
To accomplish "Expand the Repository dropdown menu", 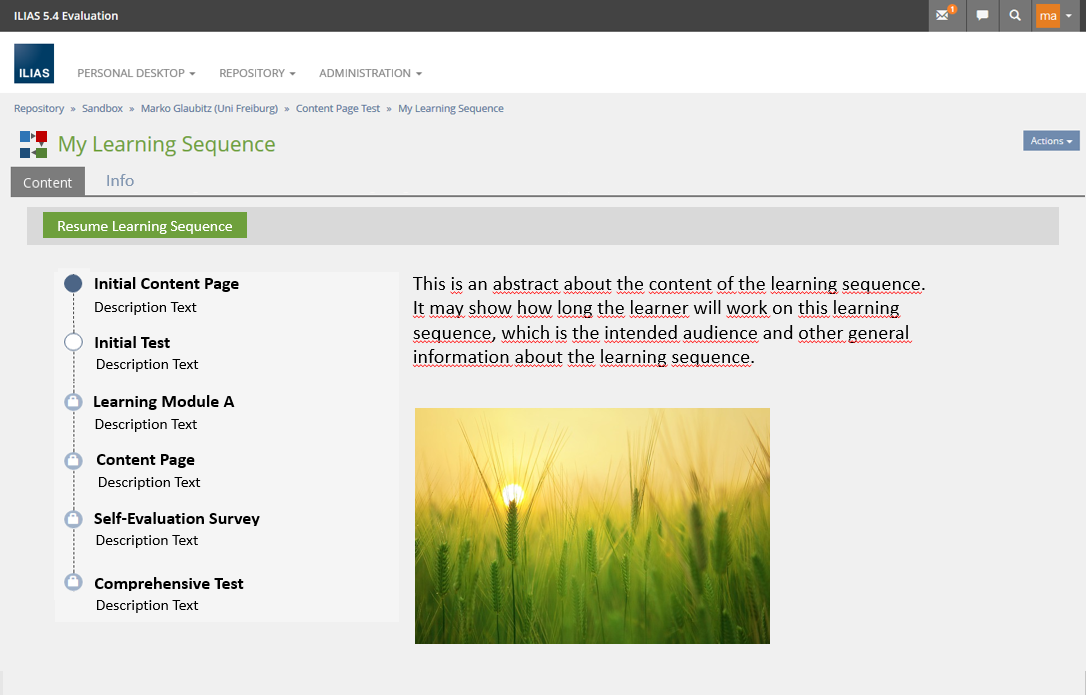I will click(x=257, y=73).
